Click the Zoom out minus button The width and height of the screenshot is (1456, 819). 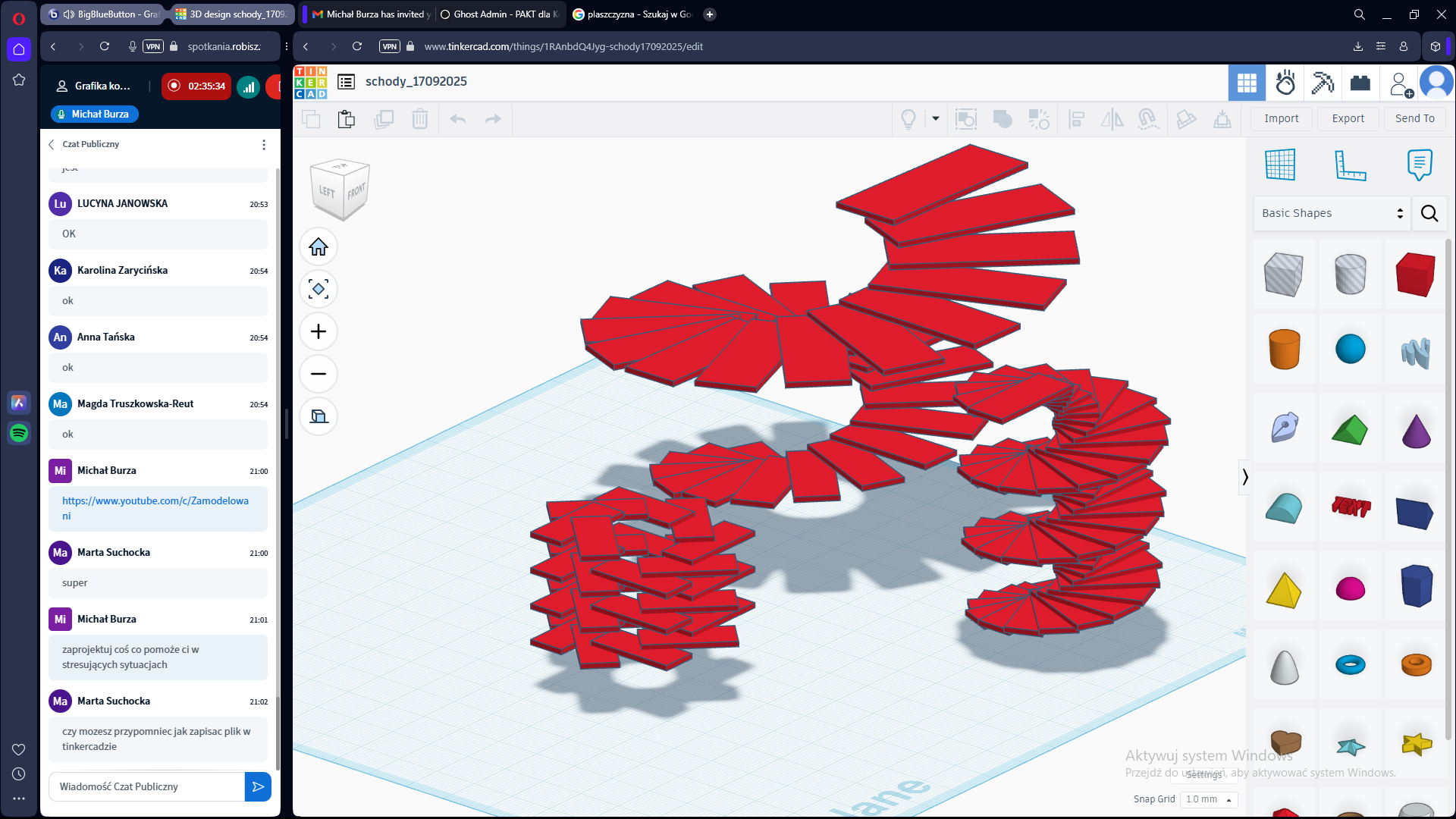point(318,374)
